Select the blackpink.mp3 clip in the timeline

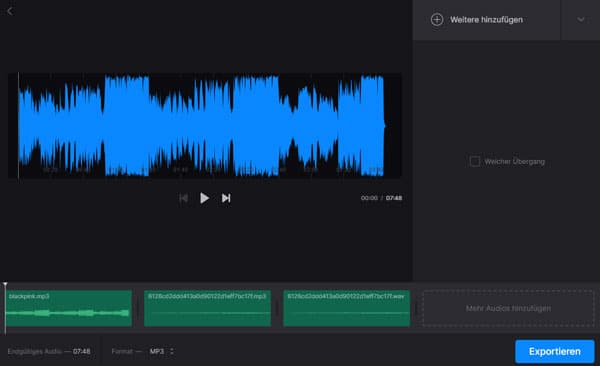point(68,308)
